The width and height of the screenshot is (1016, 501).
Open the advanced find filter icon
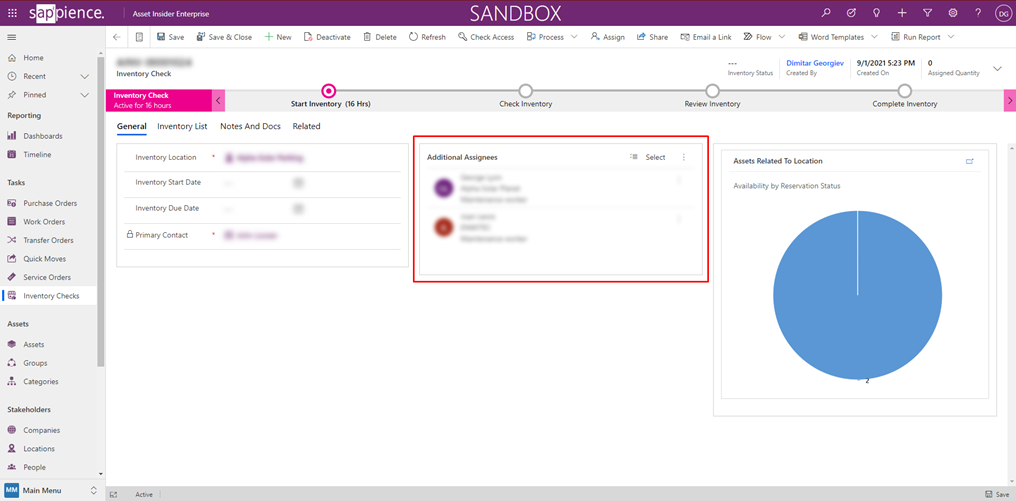[927, 13]
